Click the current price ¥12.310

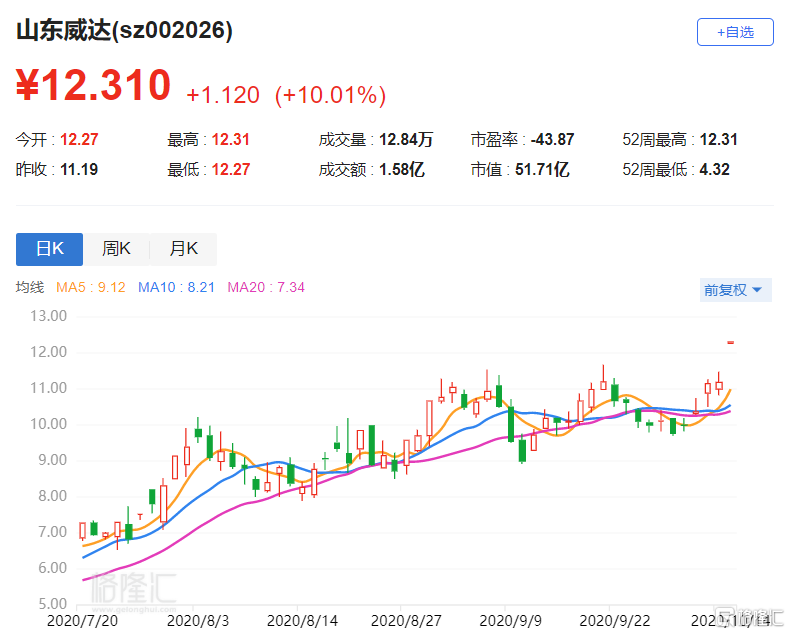point(94,85)
